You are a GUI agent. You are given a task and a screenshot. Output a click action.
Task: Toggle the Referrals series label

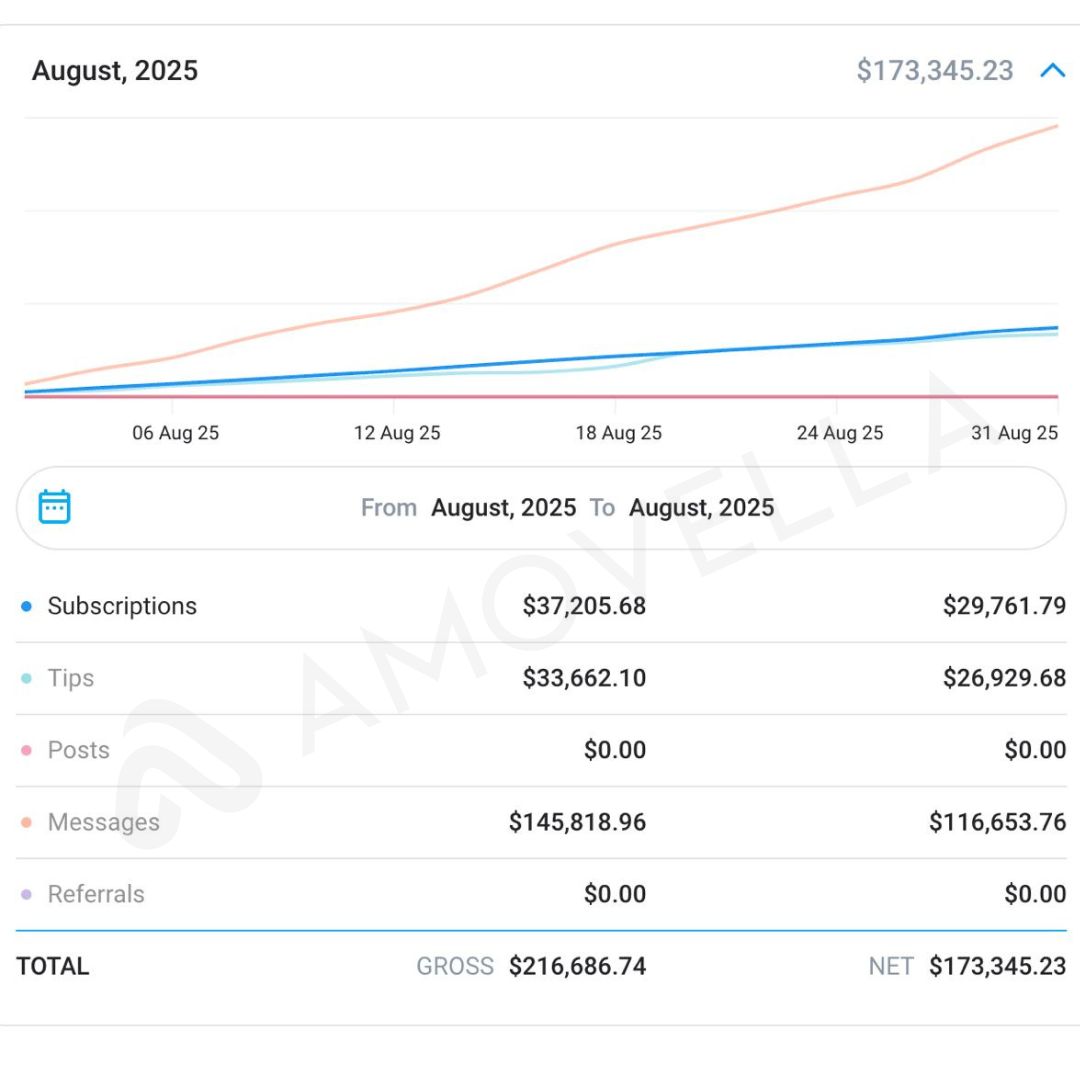click(x=96, y=894)
